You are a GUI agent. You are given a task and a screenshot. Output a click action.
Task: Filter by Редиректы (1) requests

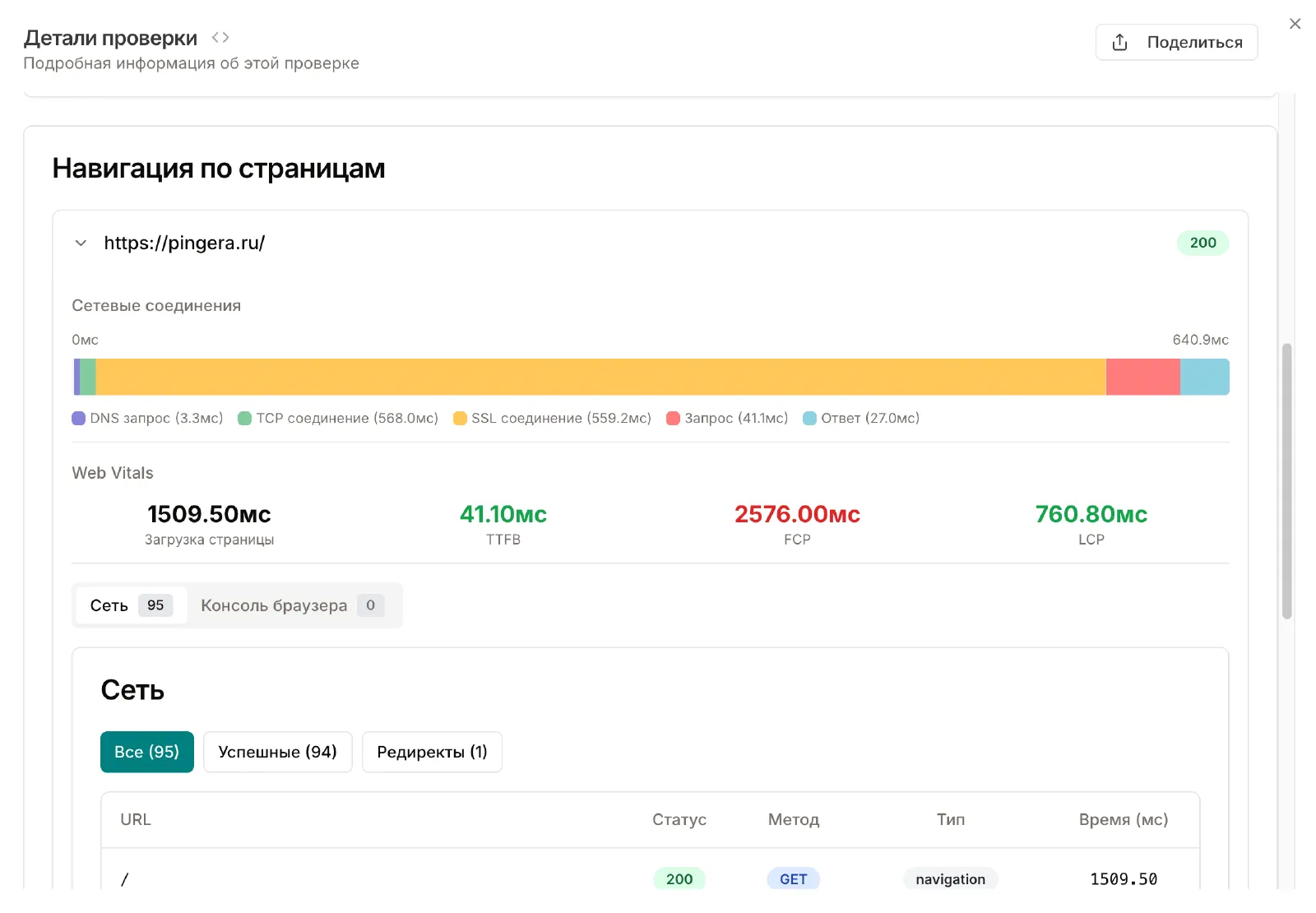[x=432, y=752]
